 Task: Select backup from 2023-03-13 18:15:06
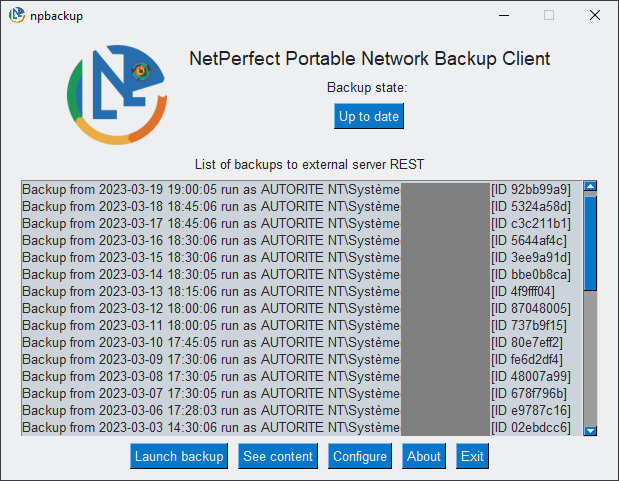tap(302, 291)
